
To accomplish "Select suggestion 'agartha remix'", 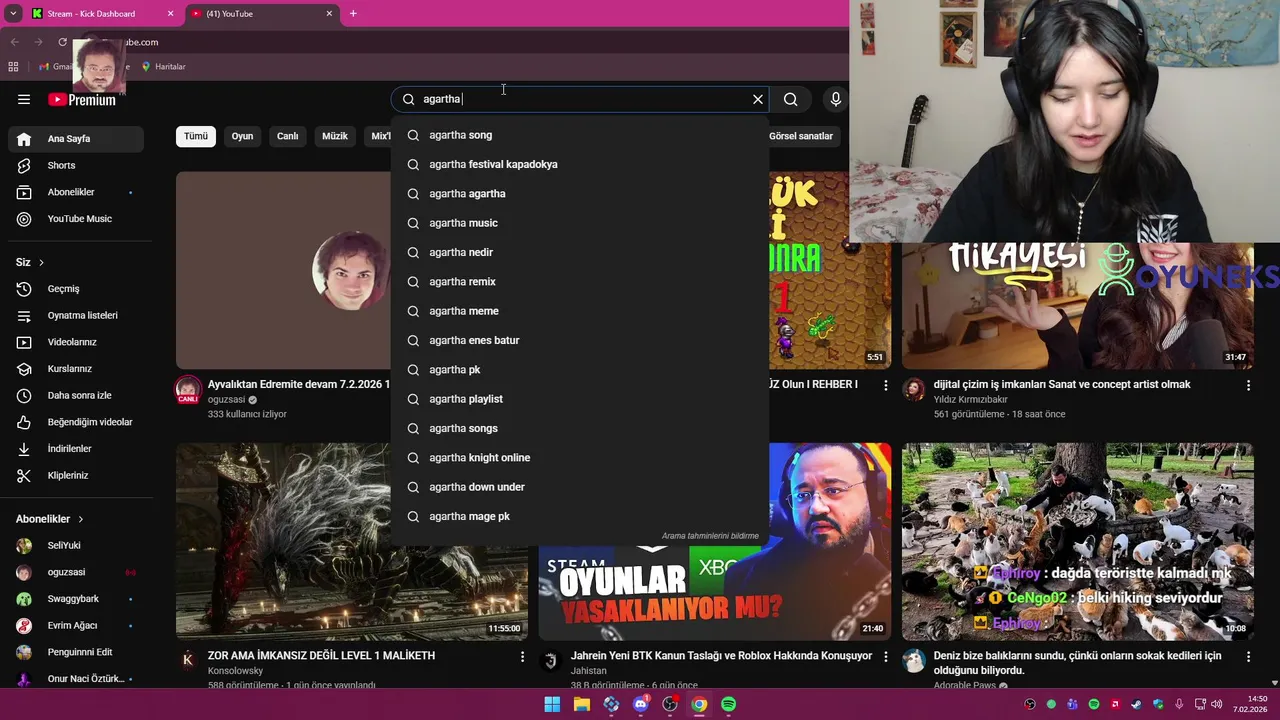I will pos(580,282).
